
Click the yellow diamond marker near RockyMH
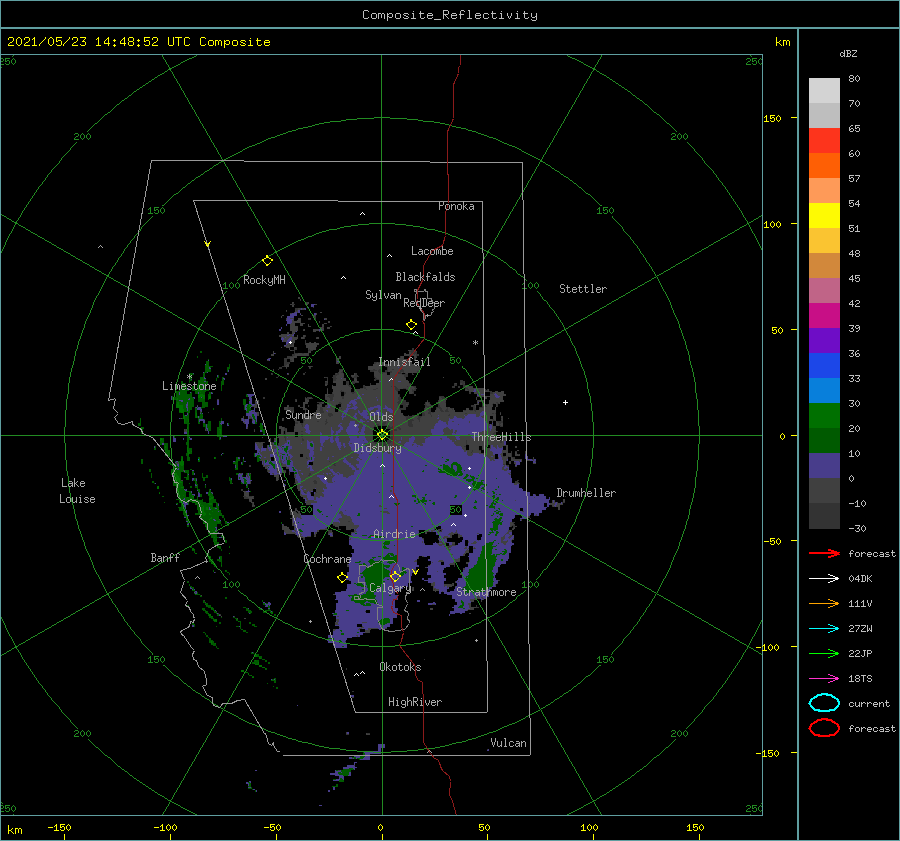[267, 261]
